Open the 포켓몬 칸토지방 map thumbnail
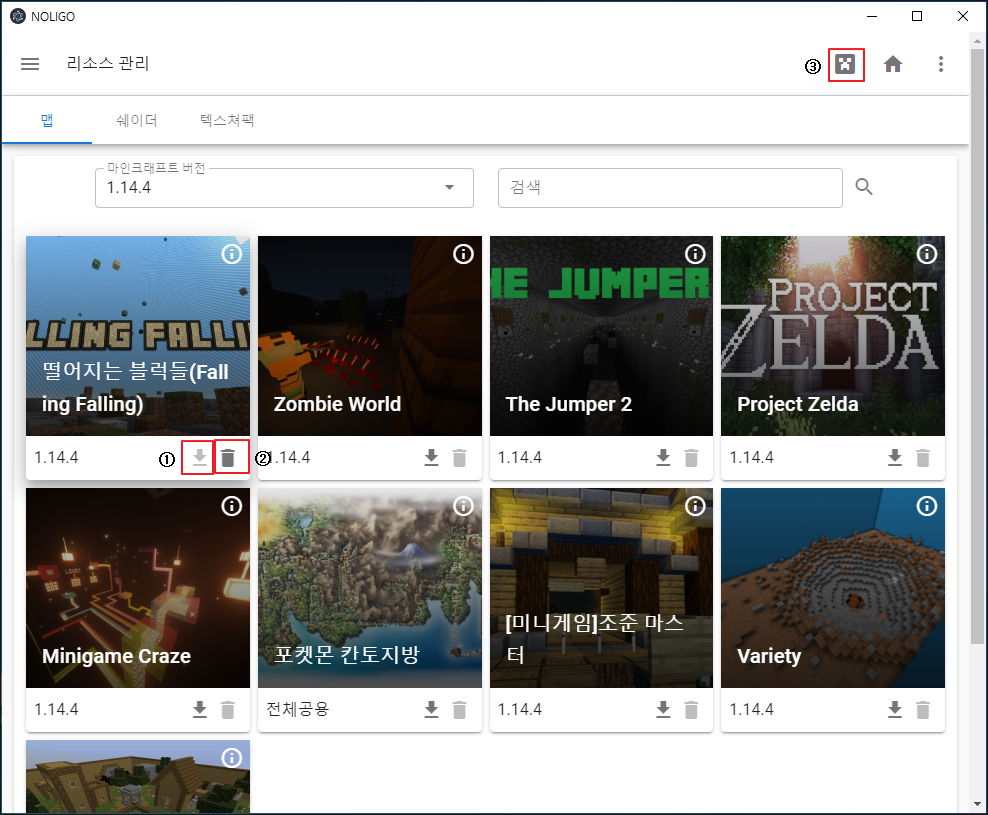Screen dimensions: 988x815 click(369, 588)
